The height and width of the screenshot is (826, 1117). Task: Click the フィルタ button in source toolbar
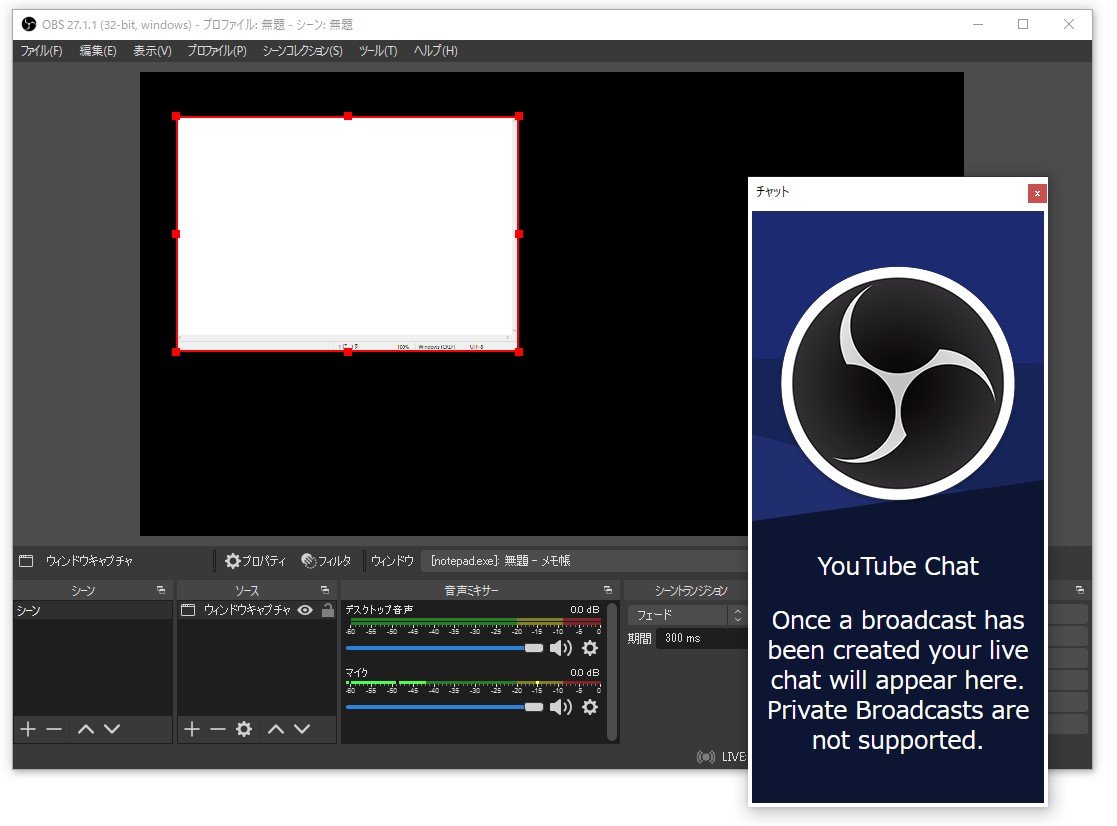326,561
